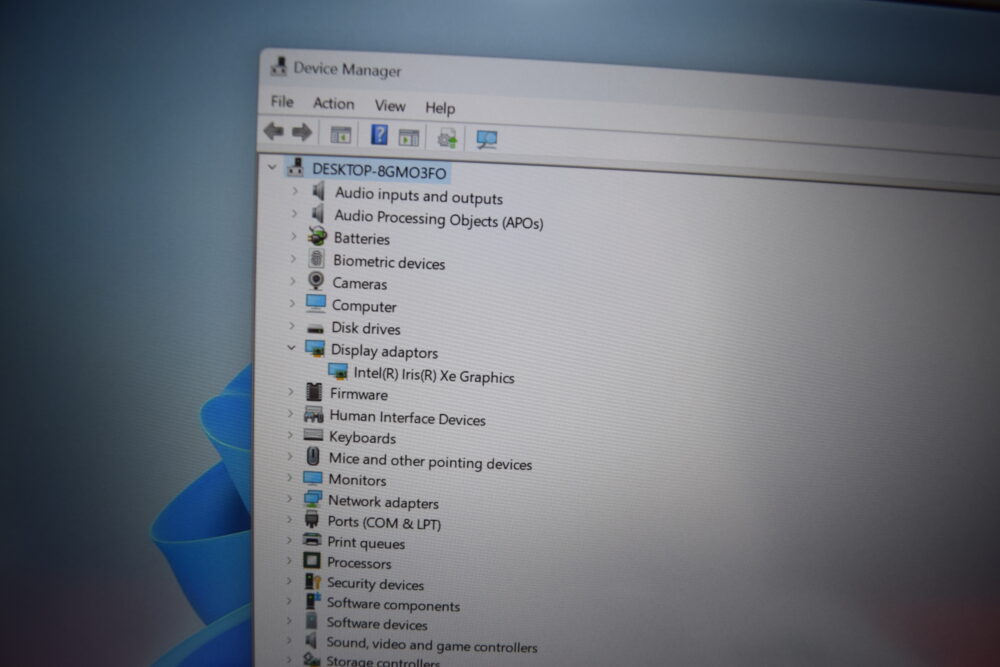
Task: Expand the Batteries category
Action: tap(293, 236)
